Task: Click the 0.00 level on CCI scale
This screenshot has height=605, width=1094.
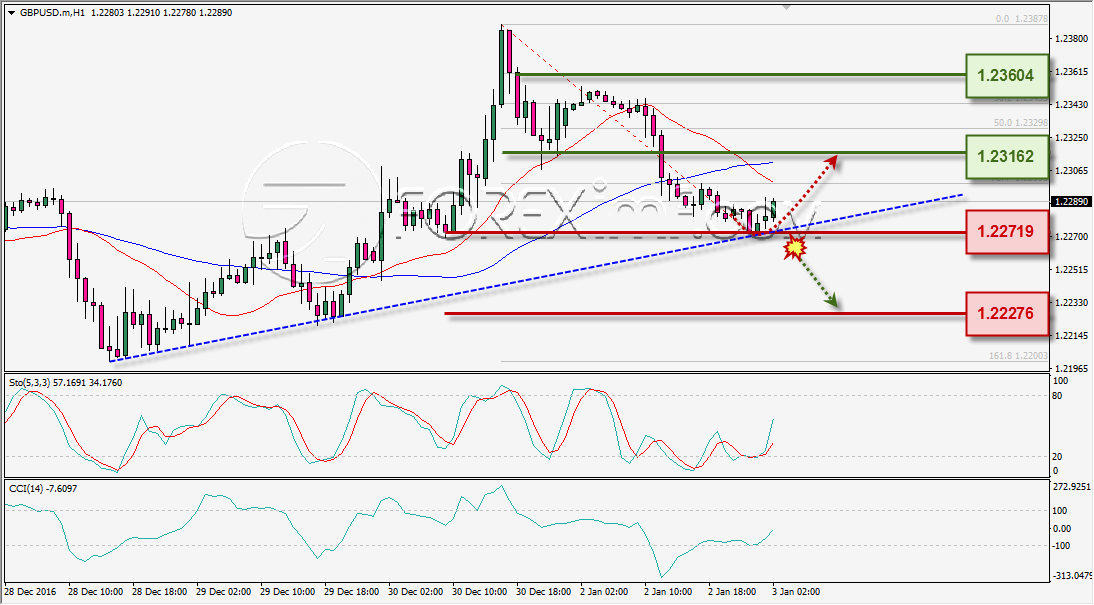Action: point(1061,528)
